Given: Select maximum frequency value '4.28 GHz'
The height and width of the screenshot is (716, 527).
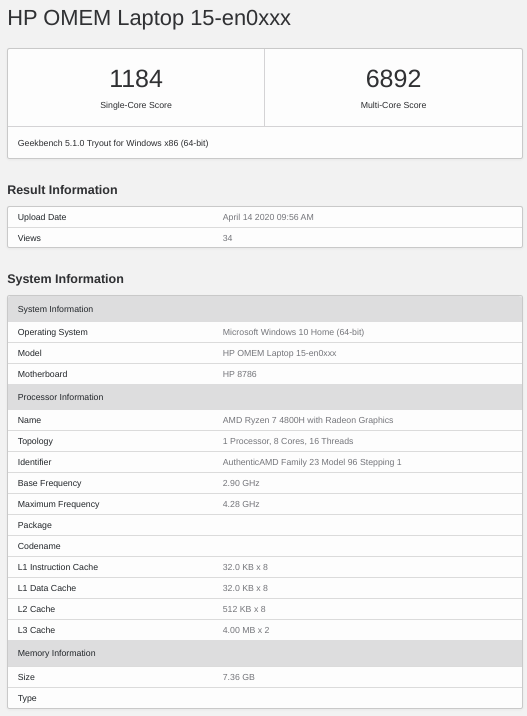Looking at the screenshot, I should click(x=241, y=504).
